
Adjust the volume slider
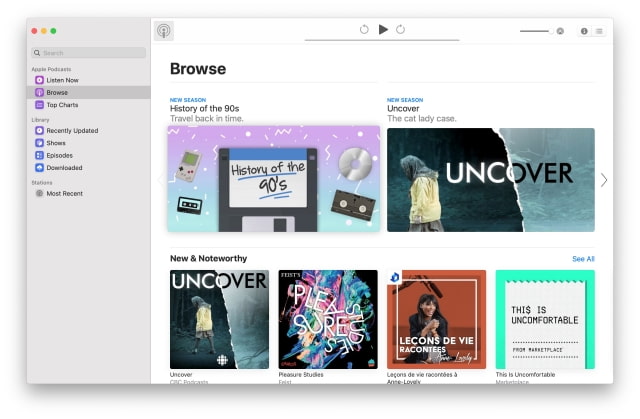point(536,31)
